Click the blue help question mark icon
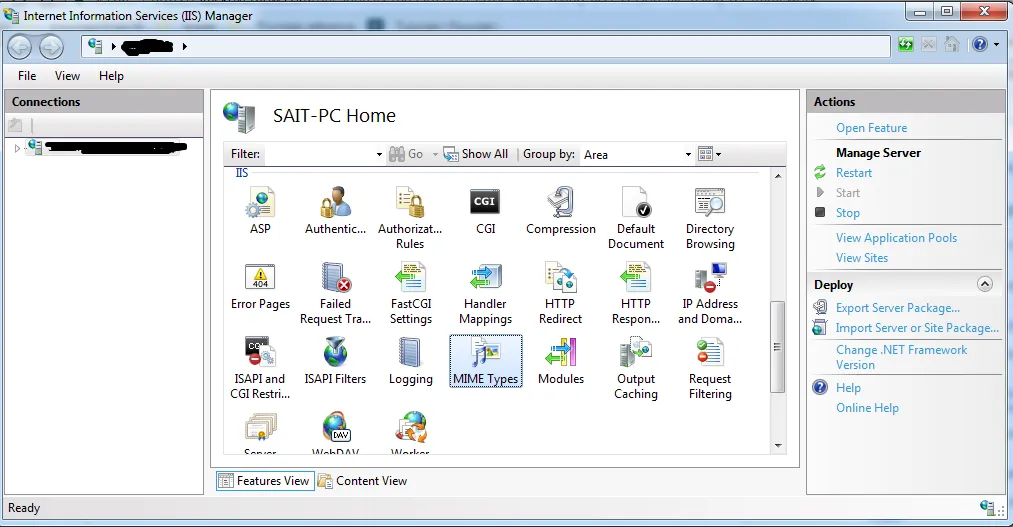 point(980,45)
